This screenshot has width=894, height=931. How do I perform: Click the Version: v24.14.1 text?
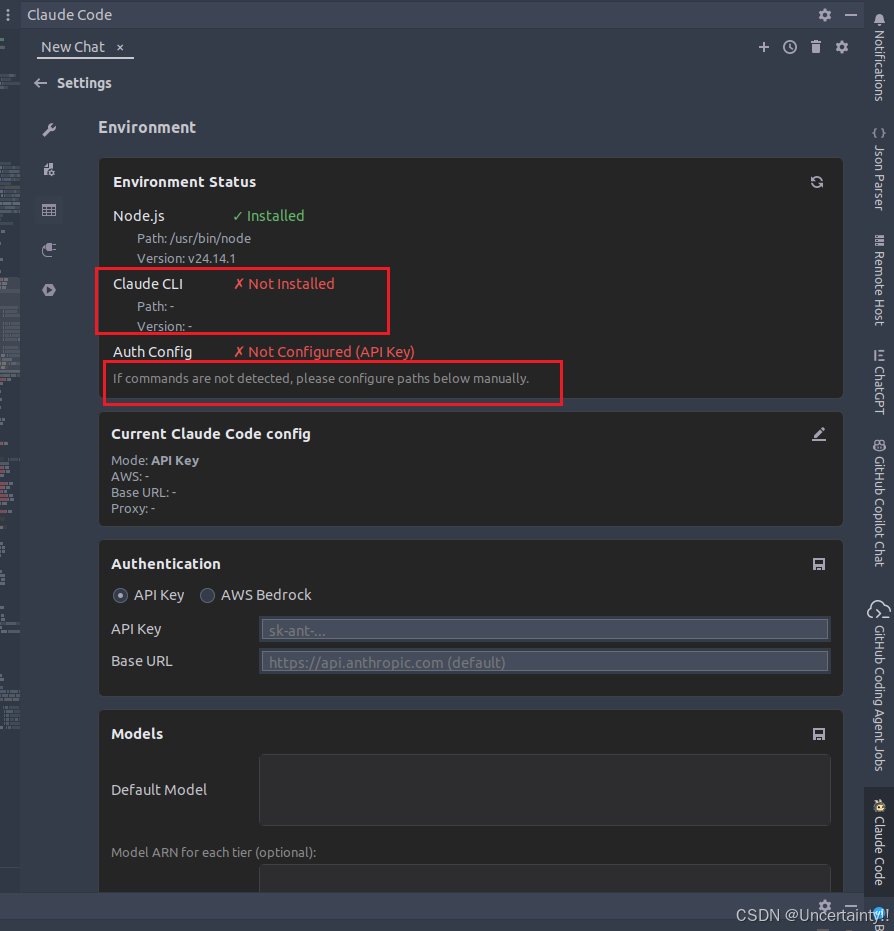click(x=186, y=259)
